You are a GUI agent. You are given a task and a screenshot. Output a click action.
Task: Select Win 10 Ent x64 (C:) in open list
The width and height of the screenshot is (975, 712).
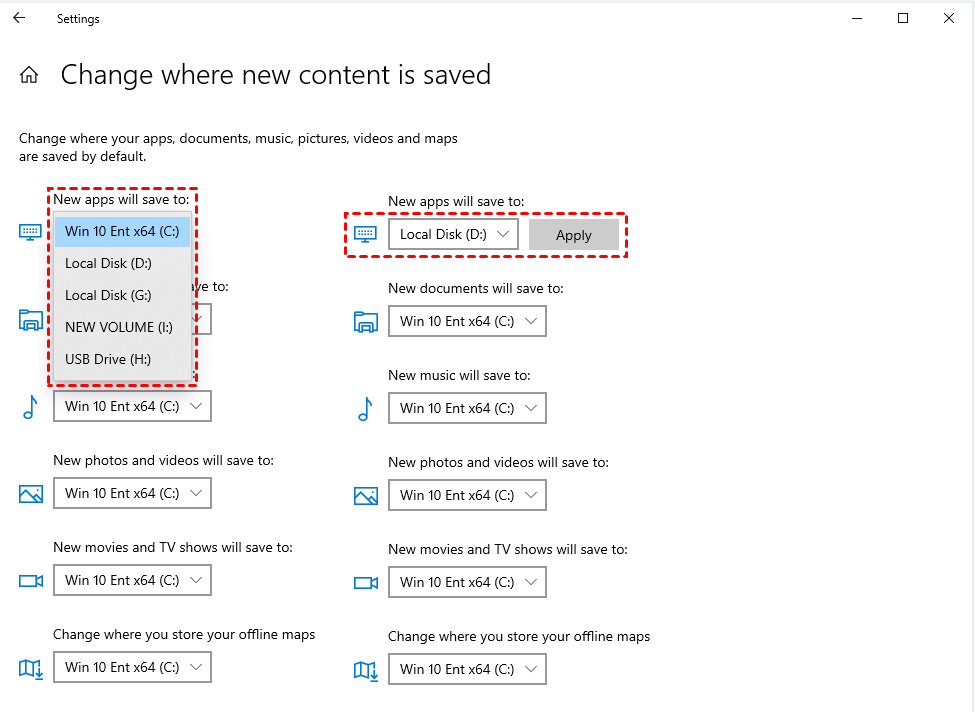121,231
